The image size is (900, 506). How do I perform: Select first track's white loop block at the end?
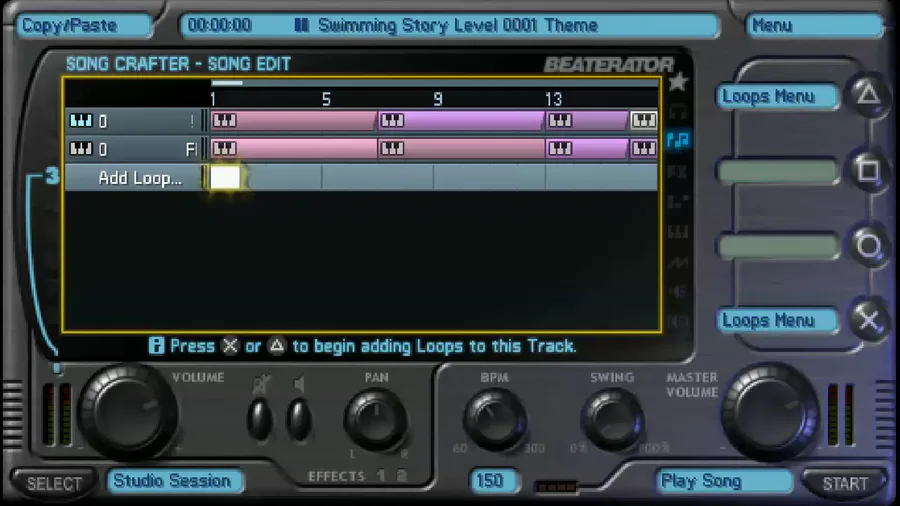click(x=643, y=120)
